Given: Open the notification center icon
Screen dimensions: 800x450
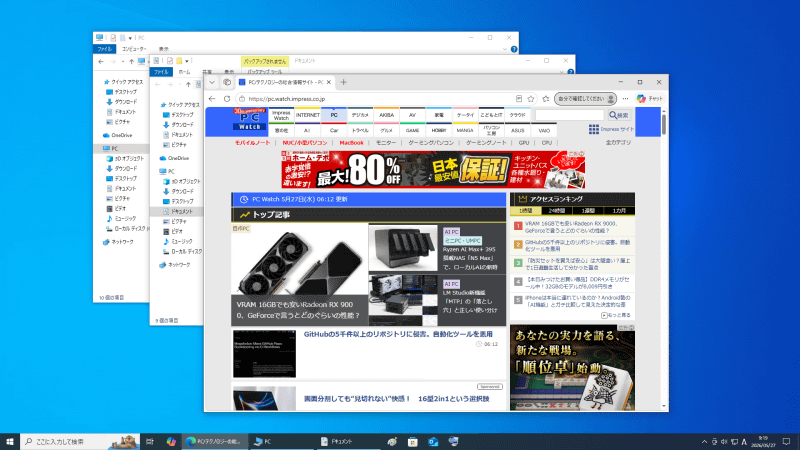Looking at the screenshot, I should tap(786, 441).
